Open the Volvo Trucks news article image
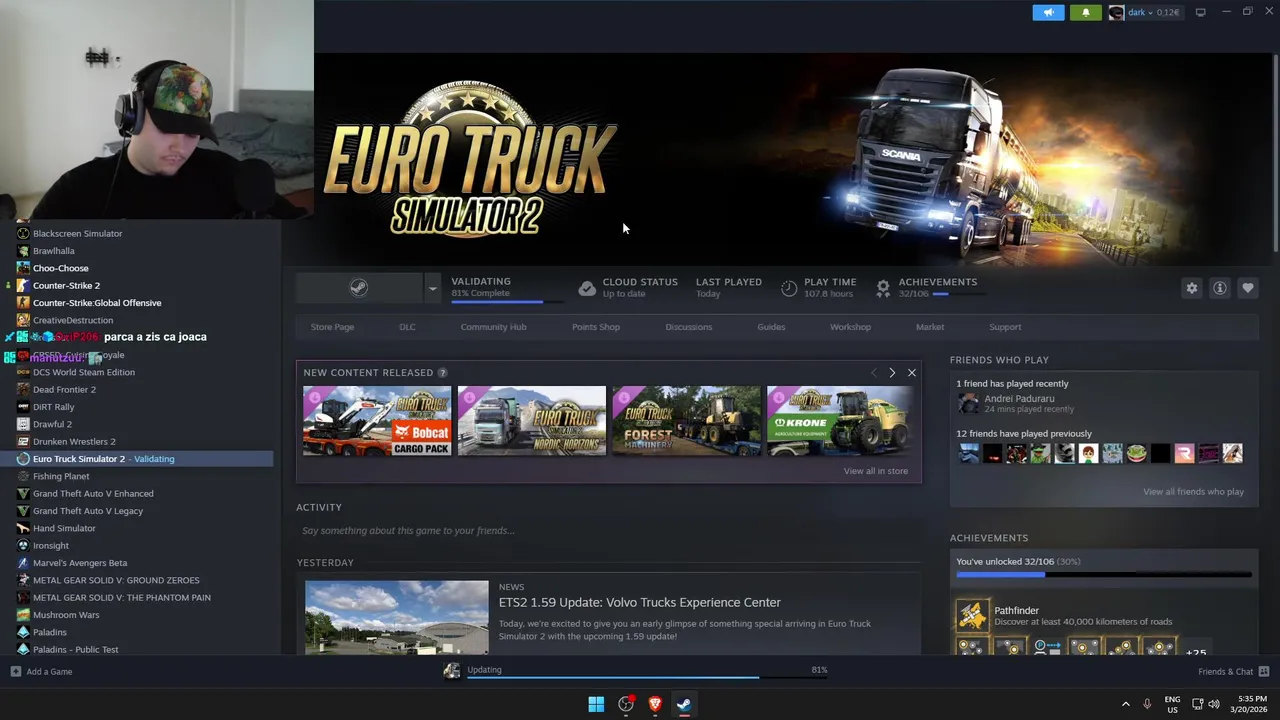This screenshot has height=720, width=1280. tap(397, 617)
